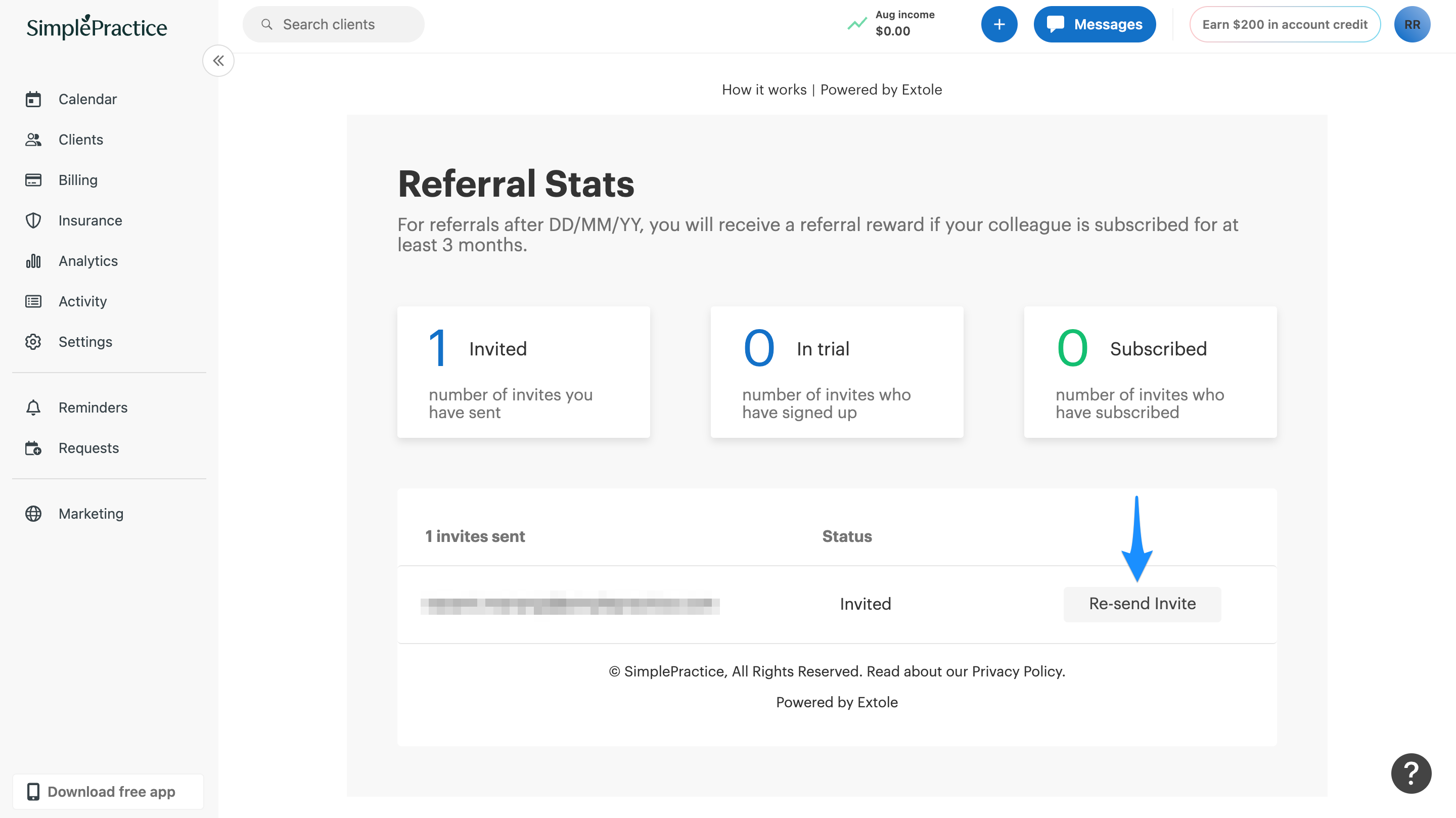Image resolution: width=1456 pixels, height=818 pixels.
Task: Click the SimplePractice logo
Action: (97, 27)
